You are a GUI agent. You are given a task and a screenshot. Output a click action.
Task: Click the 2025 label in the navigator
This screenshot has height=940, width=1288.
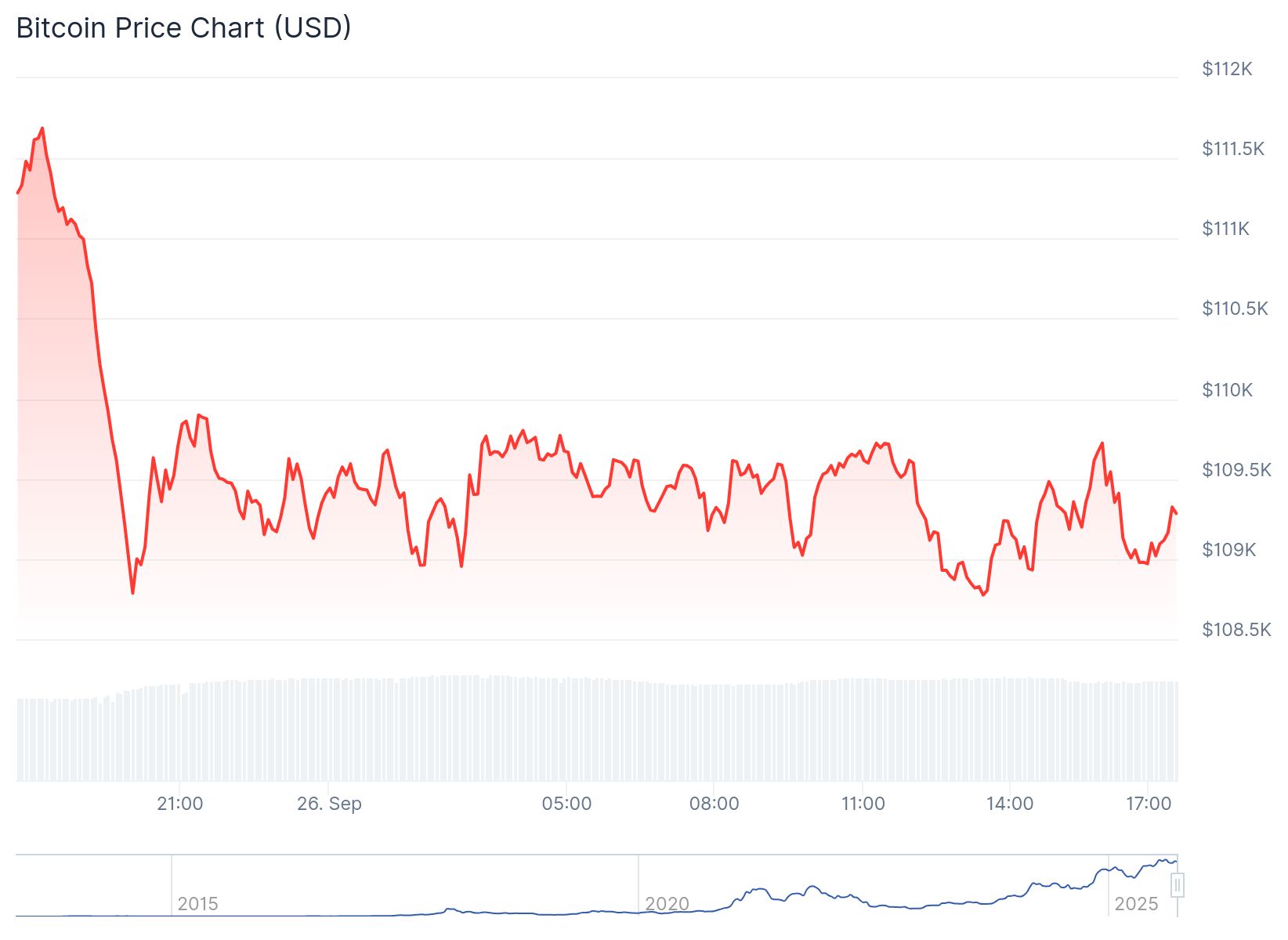1136,904
